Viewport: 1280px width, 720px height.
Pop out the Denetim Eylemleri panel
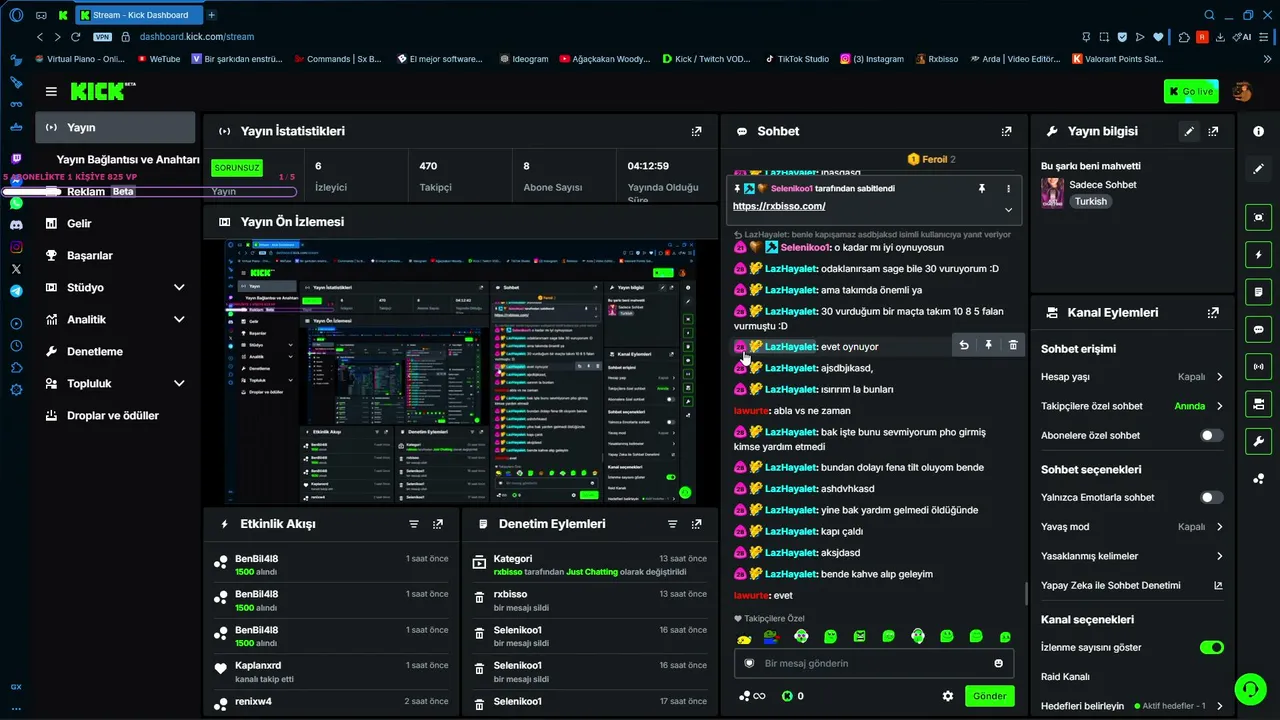[x=697, y=524]
